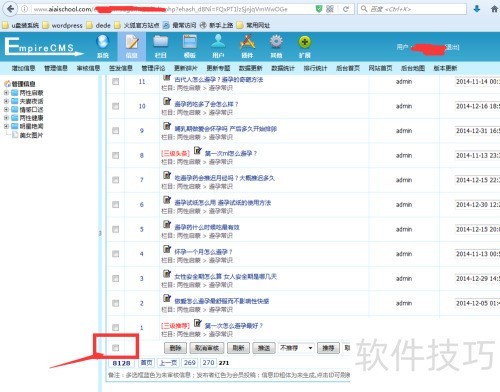
Task: Open the 不推荐 dropdown
Action: (296, 348)
